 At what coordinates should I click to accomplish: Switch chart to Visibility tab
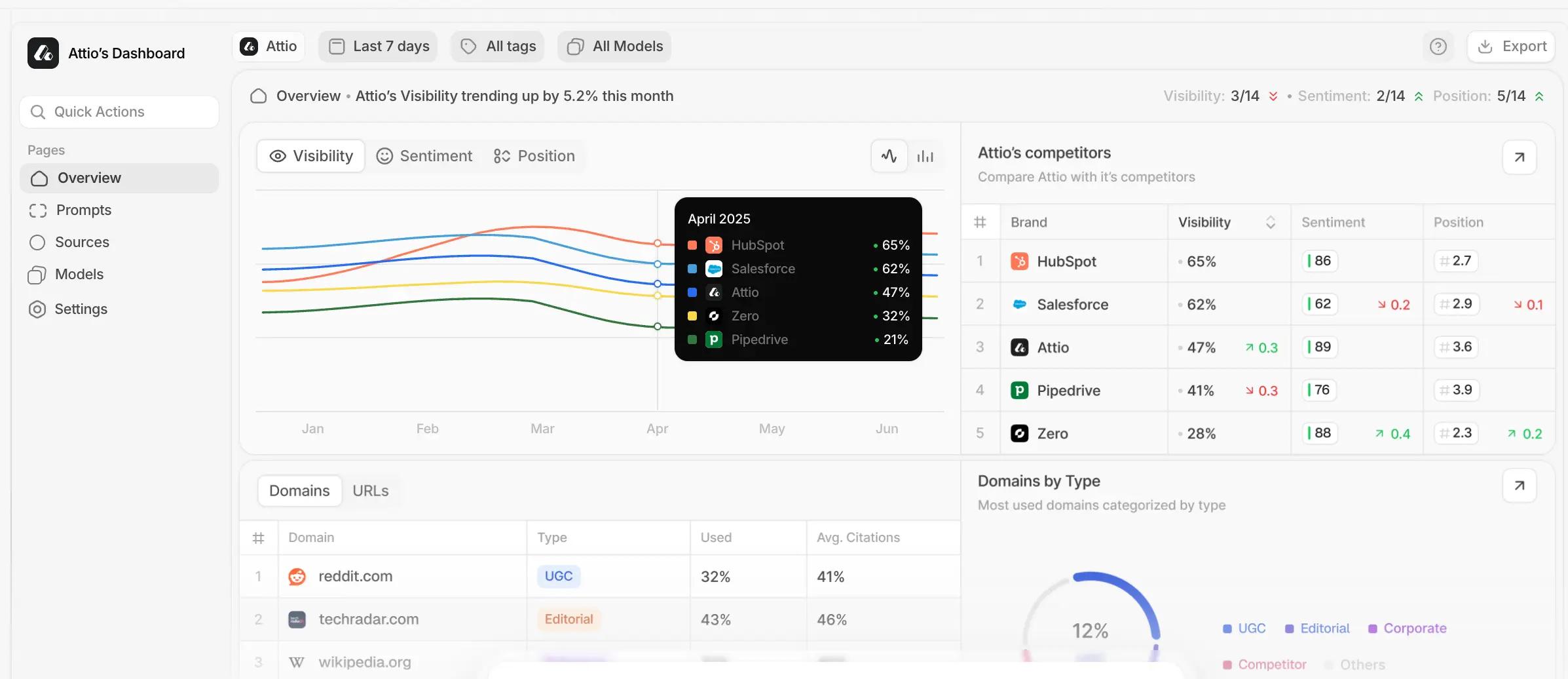pyautogui.click(x=310, y=156)
